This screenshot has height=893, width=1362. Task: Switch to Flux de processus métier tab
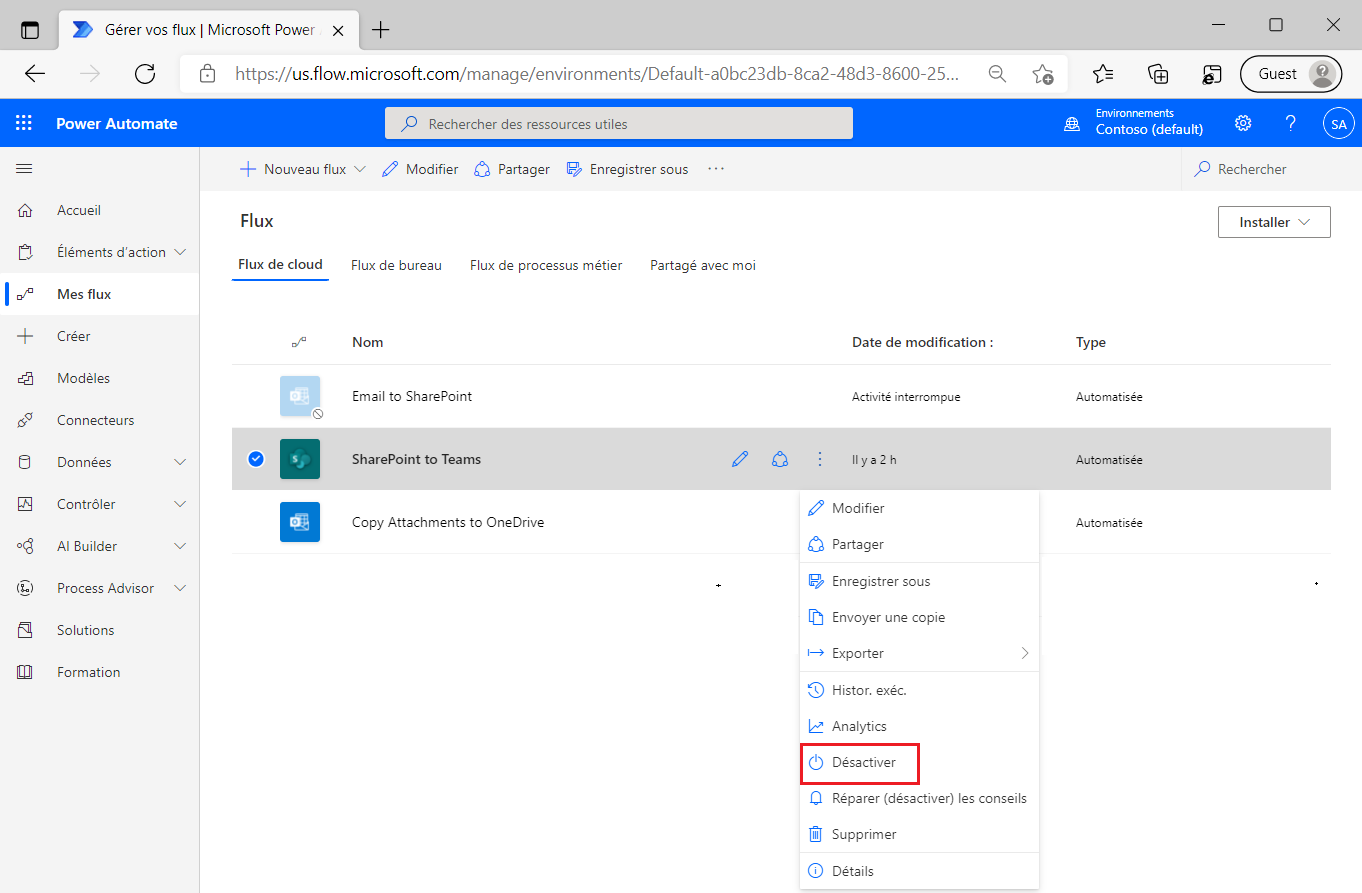(546, 265)
